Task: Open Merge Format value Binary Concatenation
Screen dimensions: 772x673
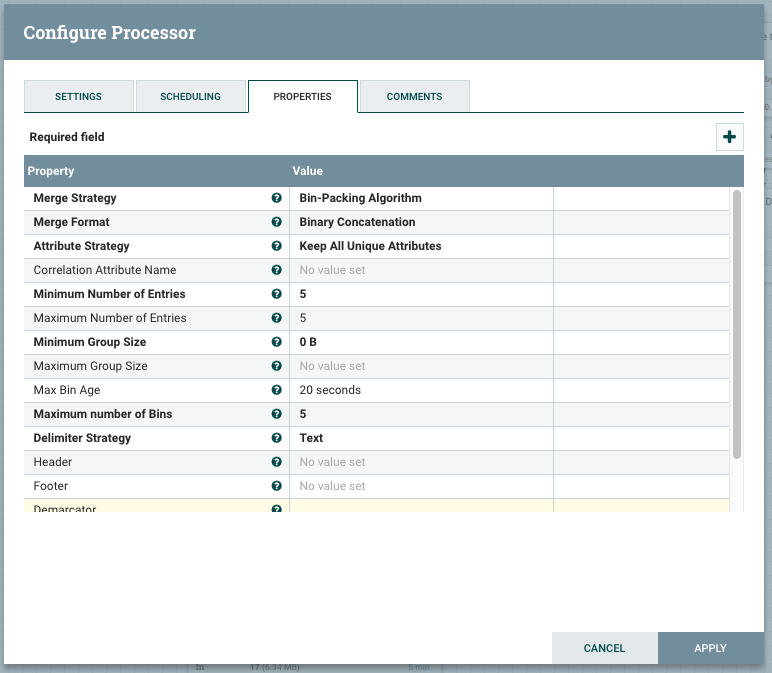Action: (420, 222)
